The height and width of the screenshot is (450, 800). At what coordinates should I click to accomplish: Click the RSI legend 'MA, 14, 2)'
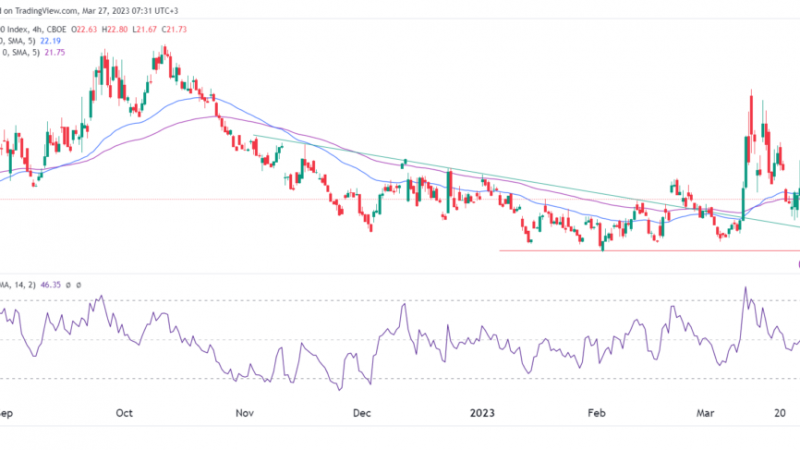point(18,285)
